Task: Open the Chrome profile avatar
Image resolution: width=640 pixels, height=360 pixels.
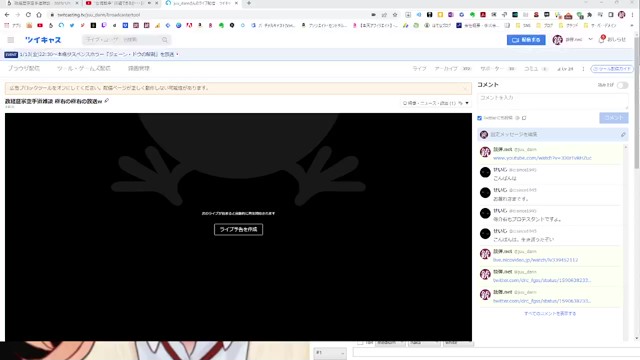Action: (x=622, y=15)
